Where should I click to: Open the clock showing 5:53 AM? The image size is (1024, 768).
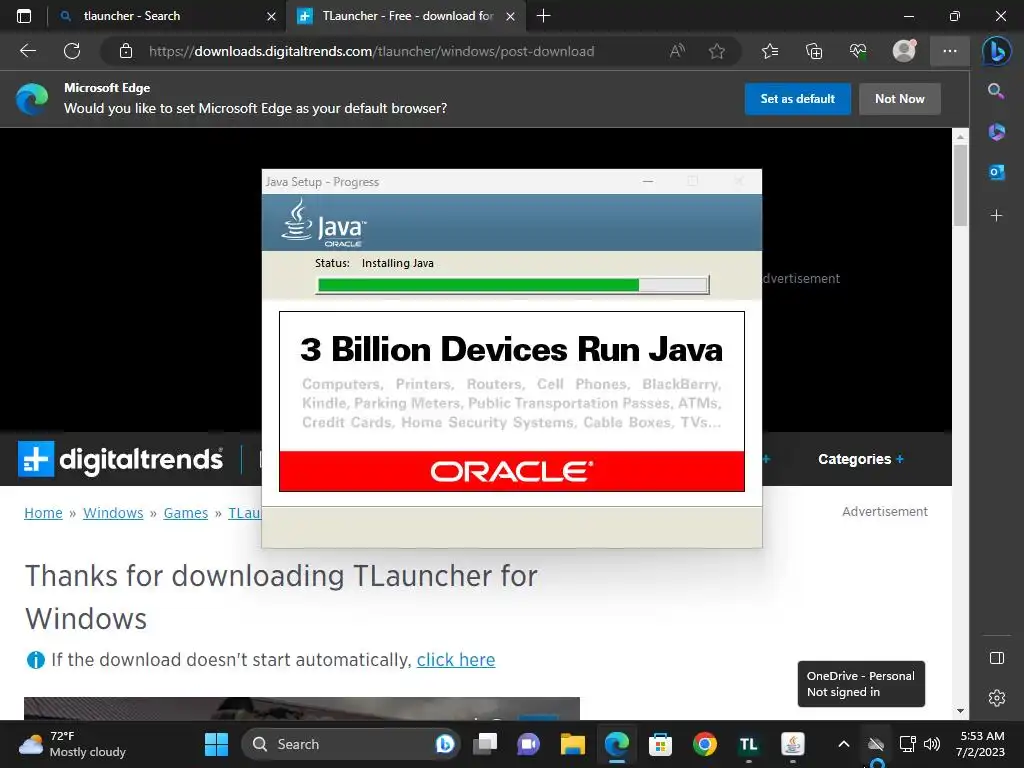coord(980,744)
